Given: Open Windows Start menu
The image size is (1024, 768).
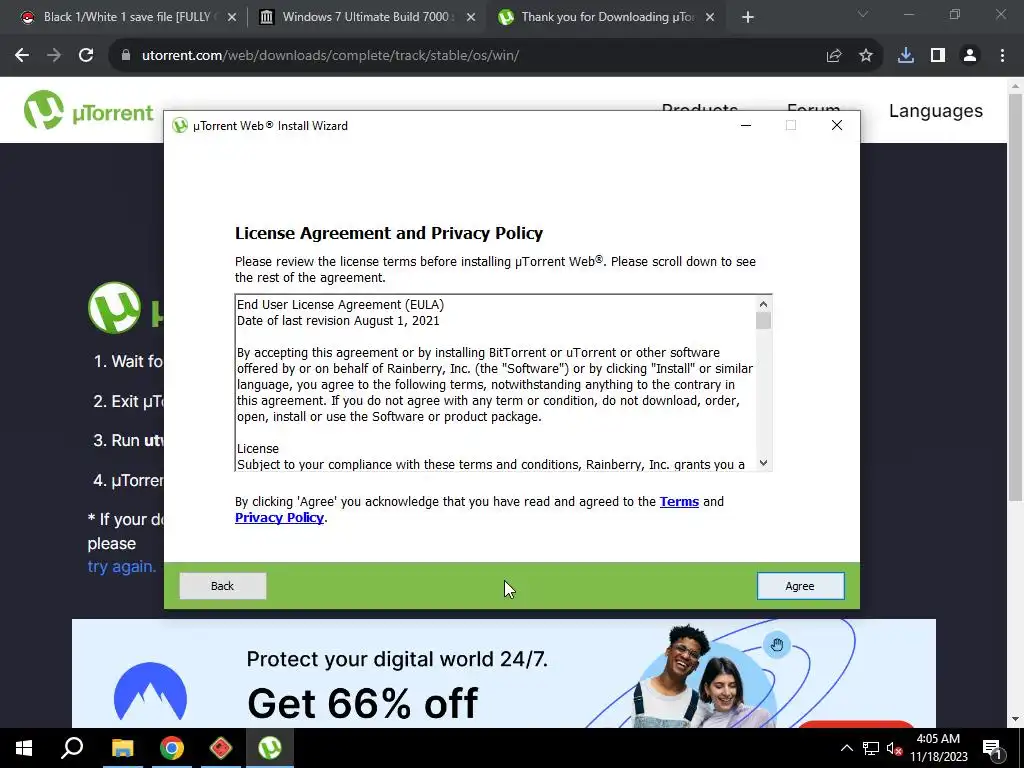Looking at the screenshot, I should point(24,748).
